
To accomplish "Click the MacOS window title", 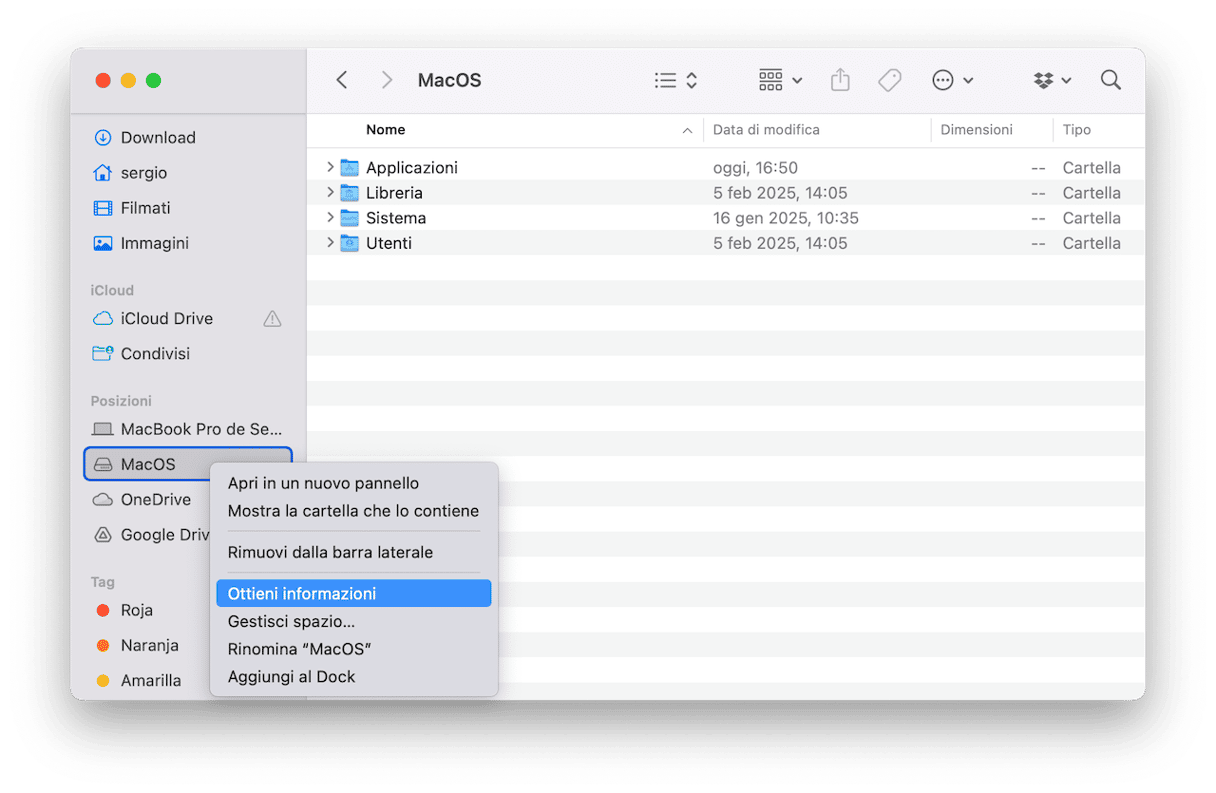I will 449,81.
